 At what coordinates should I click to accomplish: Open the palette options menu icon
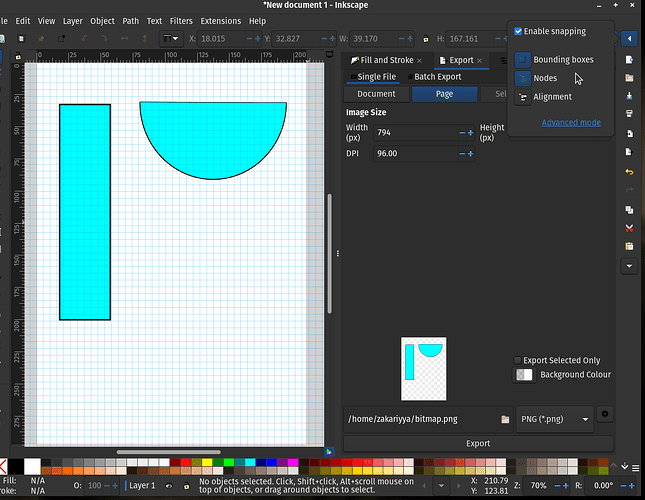pyautogui.click(x=636, y=468)
